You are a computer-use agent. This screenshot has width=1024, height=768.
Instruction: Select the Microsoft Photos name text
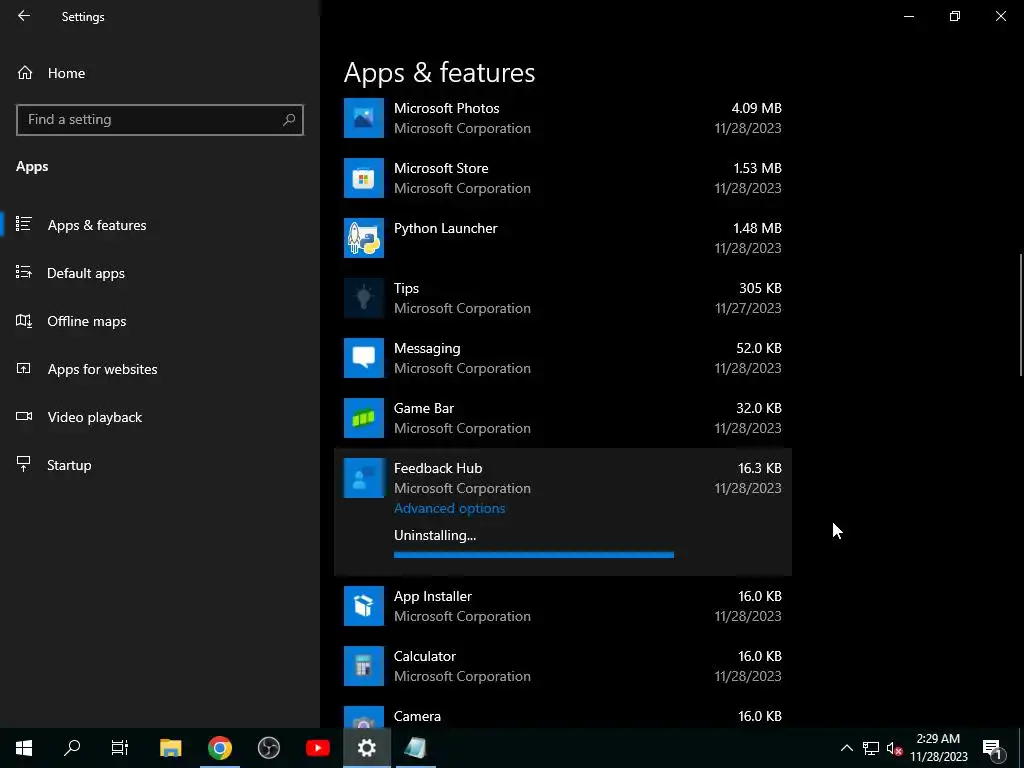447,108
